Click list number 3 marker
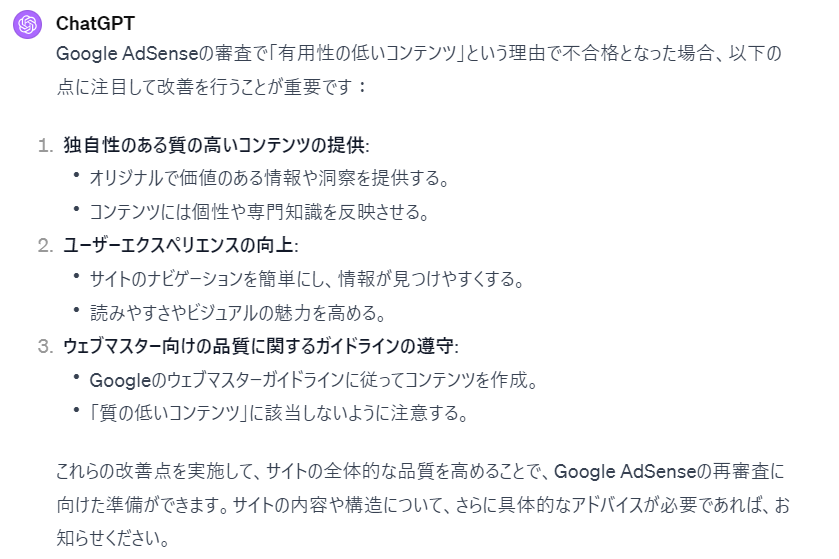This screenshot has height=559, width=839. coord(45,347)
